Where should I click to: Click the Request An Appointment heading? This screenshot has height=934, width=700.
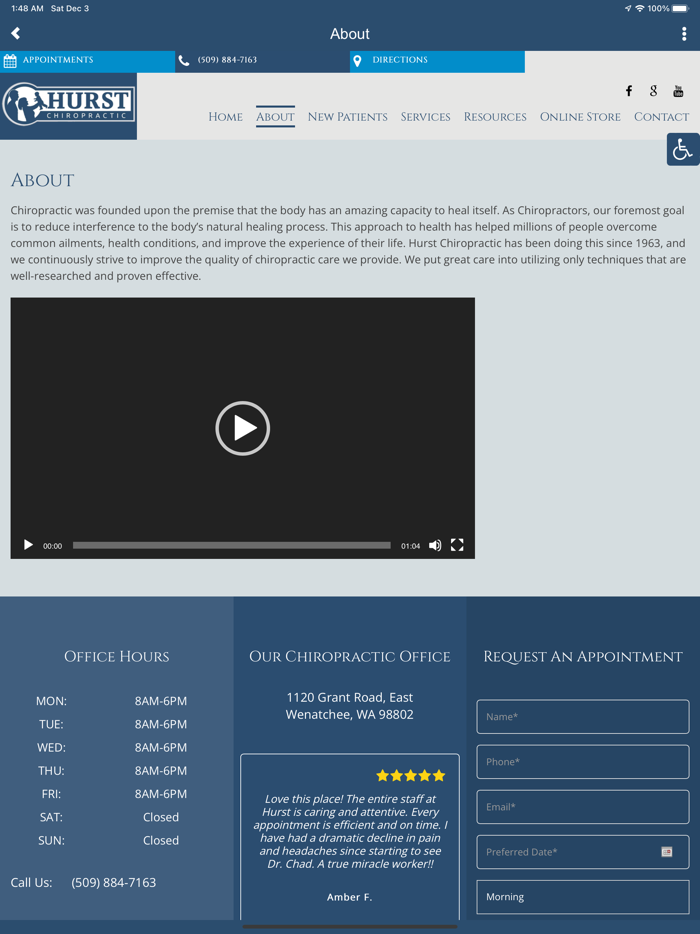tap(583, 656)
